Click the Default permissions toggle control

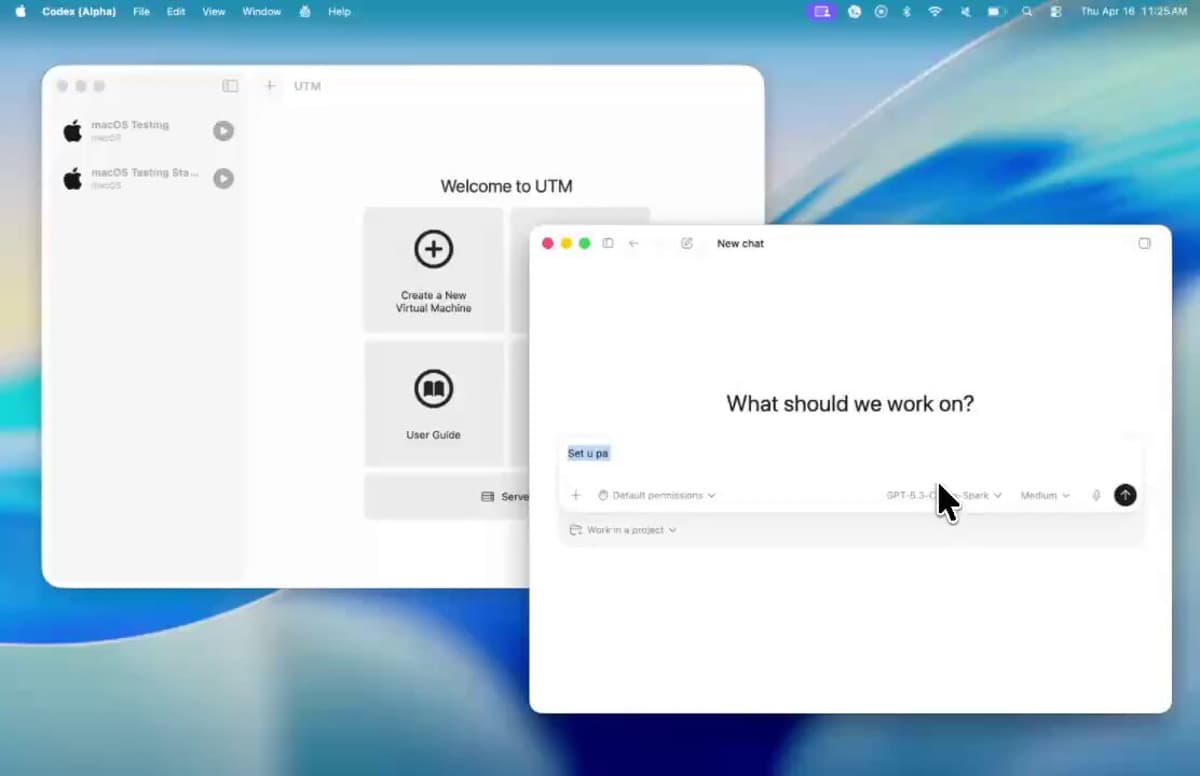[x=656, y=494]
